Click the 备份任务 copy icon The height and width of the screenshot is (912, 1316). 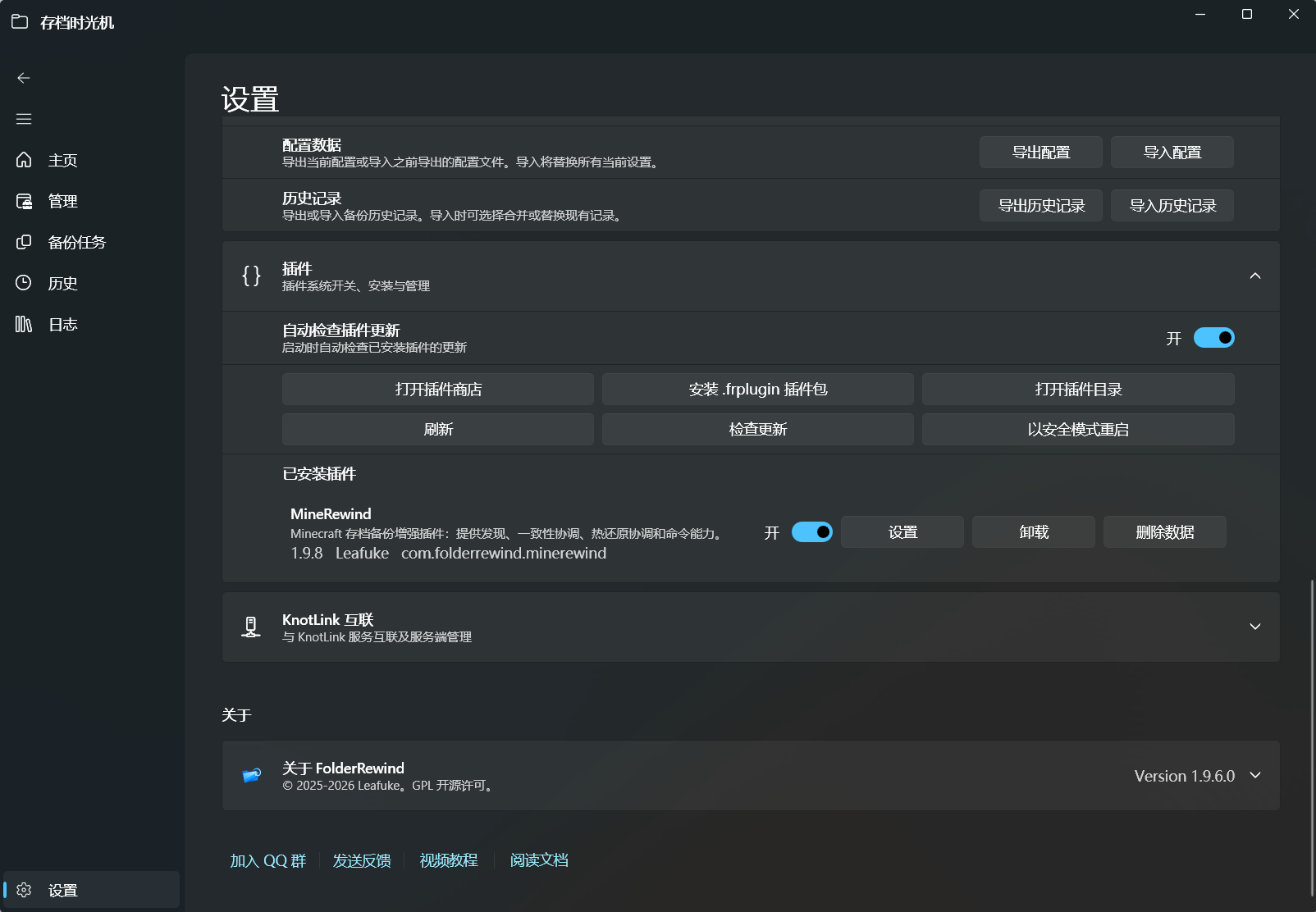pos(24,242)
